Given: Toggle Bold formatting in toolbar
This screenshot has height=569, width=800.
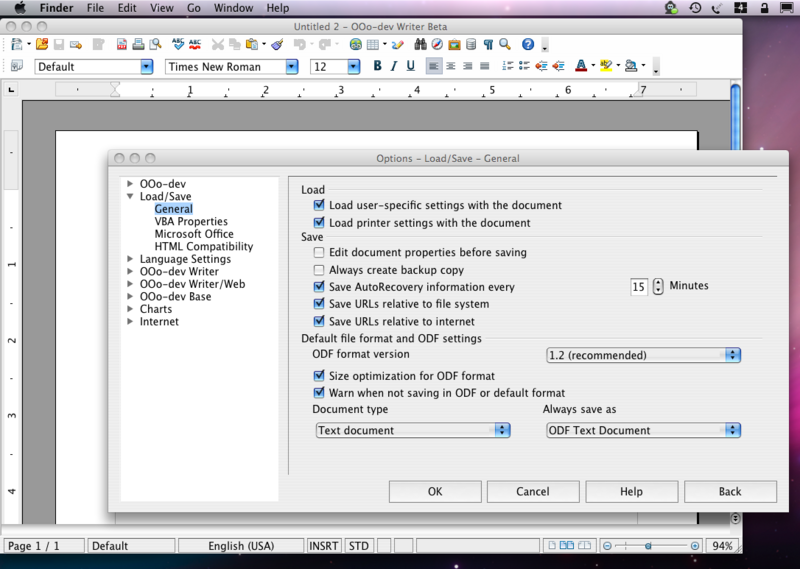Looking at the screenshot, I should (x=378, y=67).
